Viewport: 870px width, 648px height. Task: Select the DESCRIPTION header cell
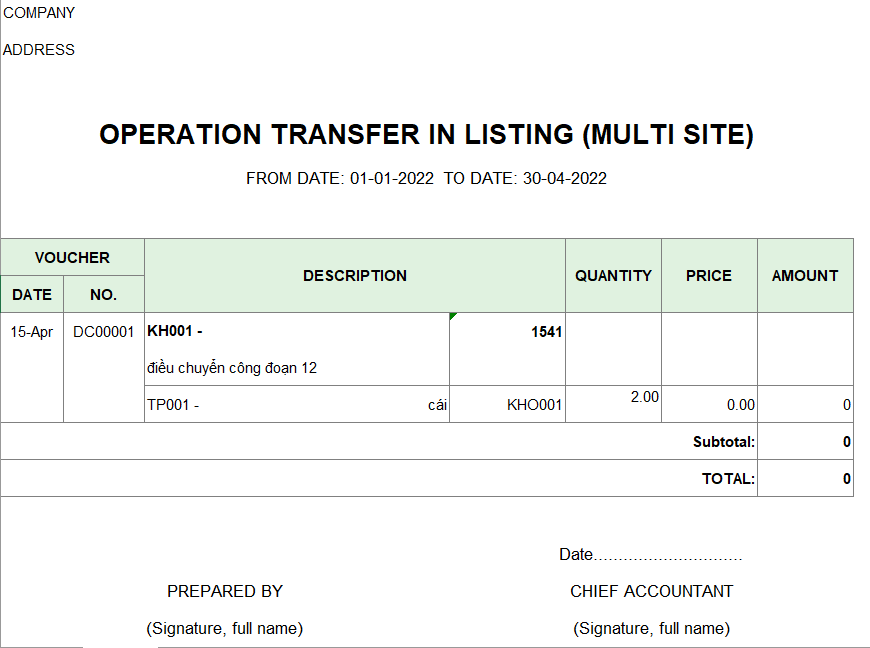click(x=355, y=276)
